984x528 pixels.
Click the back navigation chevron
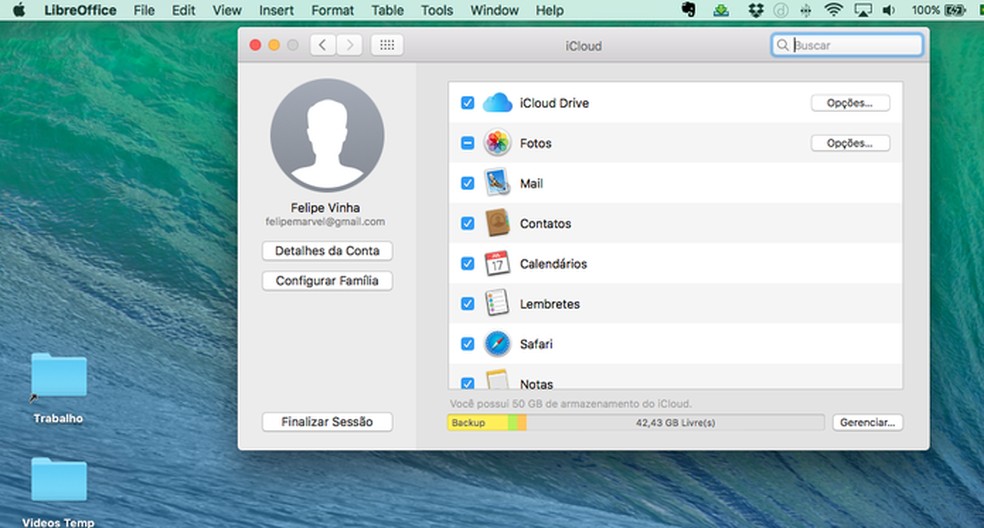tap(323, 45)
